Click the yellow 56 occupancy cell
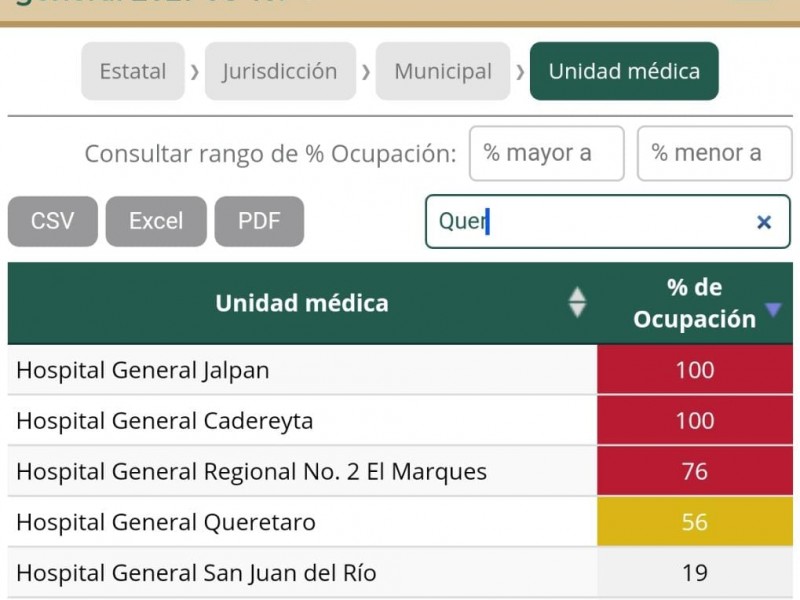Screen dimensions: 800x600 pos(695,522)
